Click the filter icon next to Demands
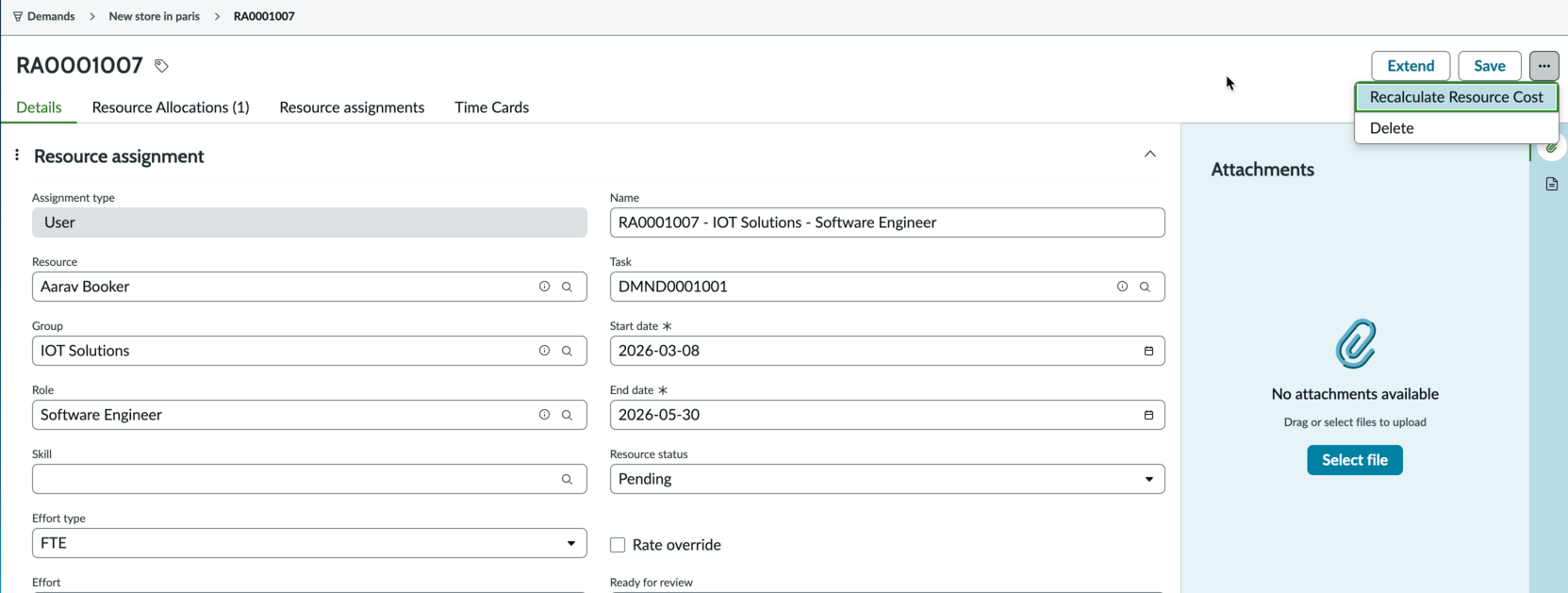The height and width of the screenshot is (593, 1568). point(18,16)
